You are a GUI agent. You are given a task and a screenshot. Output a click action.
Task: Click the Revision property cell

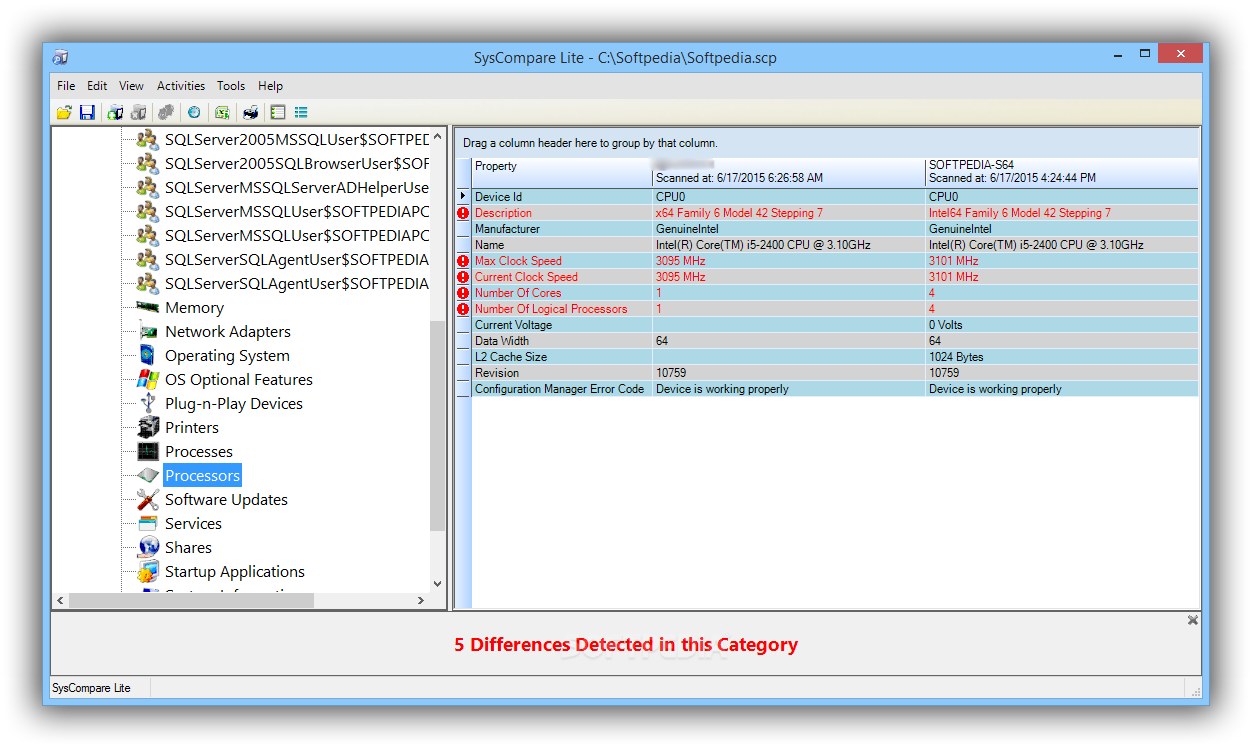pos(562,373)
